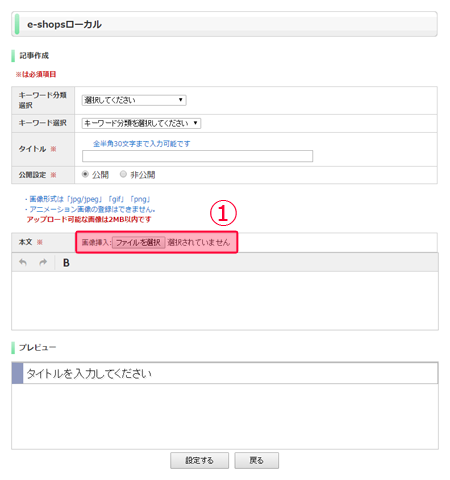Click the undo arrow in editor toolbar
Viewport: 450px width, 480px height.
(x=23, y=262)
